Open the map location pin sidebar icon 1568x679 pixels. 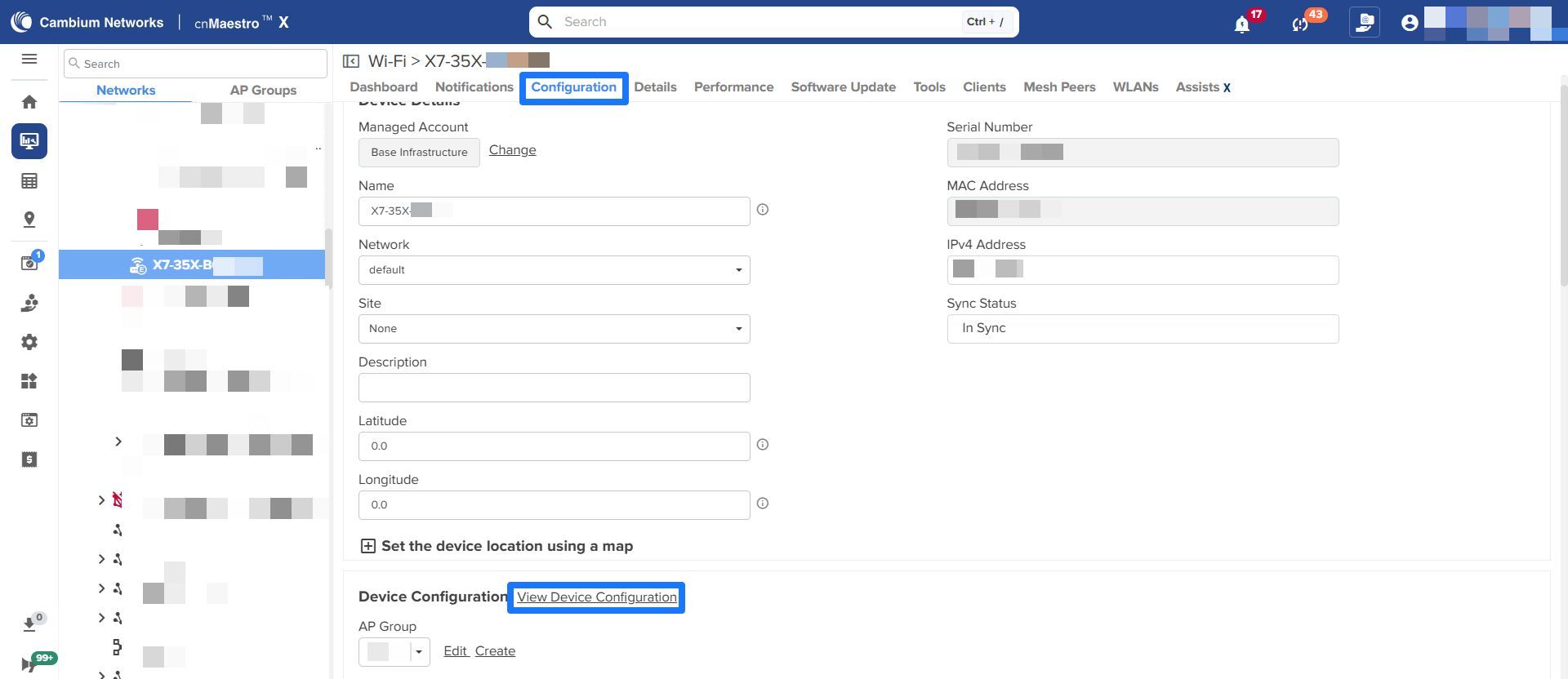(x=29, y=220)
